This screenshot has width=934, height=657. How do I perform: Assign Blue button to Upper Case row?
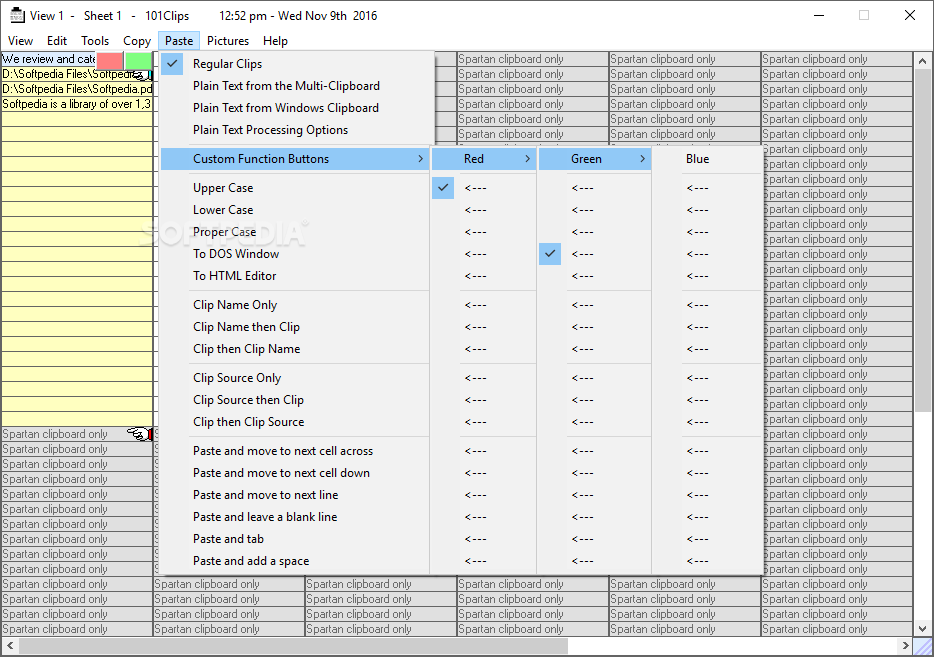(708, 188)
